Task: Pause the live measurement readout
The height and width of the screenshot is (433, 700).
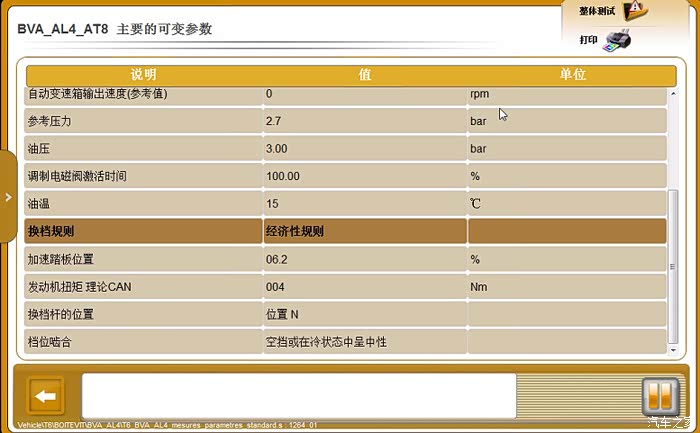Action: 654,395
